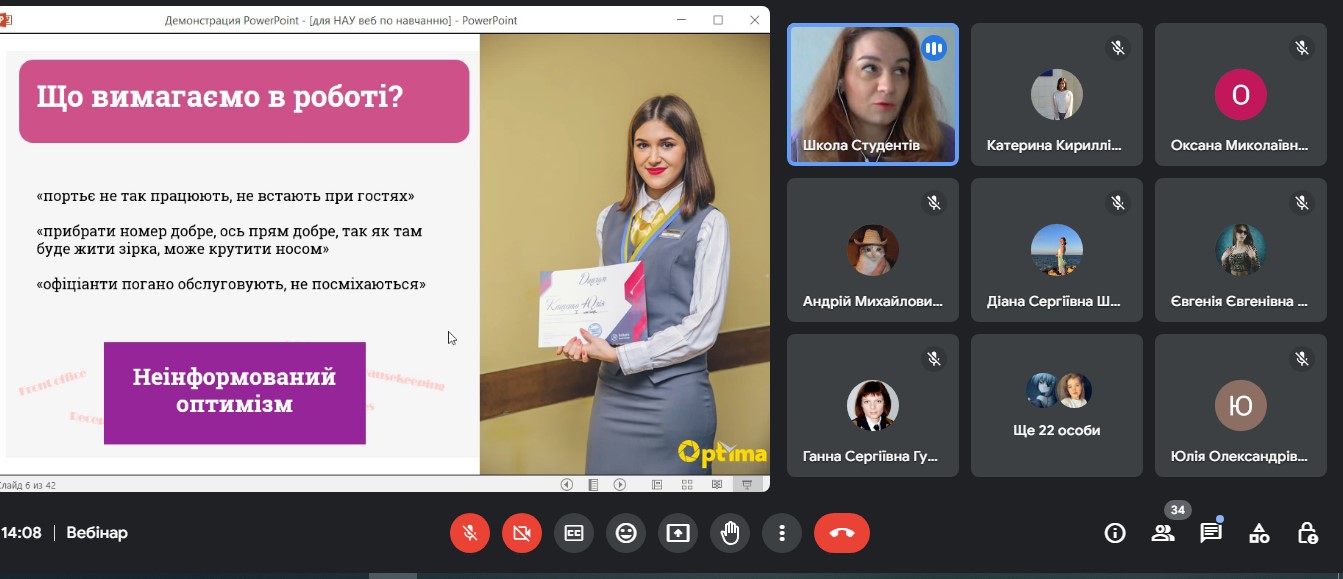This screenshot has width=1343, height=579.
Task: Open the chat panel with everyone
Action: (1211, 533)
